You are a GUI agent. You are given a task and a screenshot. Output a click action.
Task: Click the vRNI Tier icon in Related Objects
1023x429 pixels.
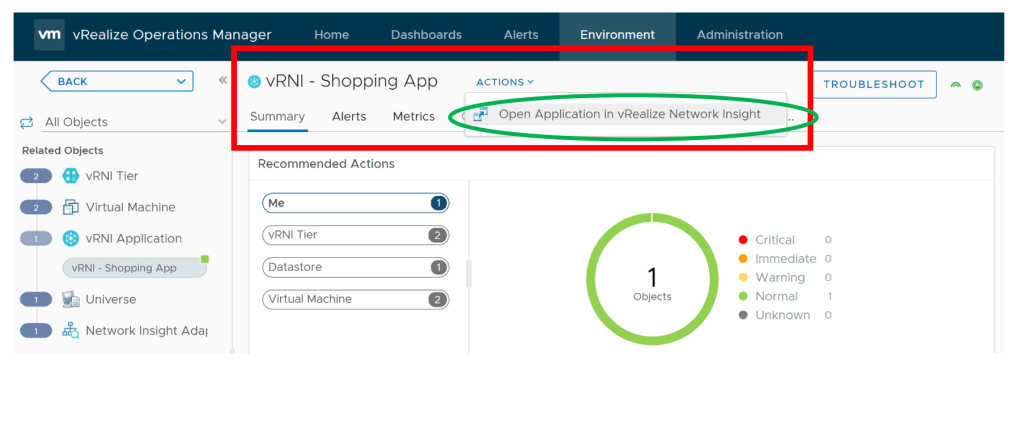[70, 176]
